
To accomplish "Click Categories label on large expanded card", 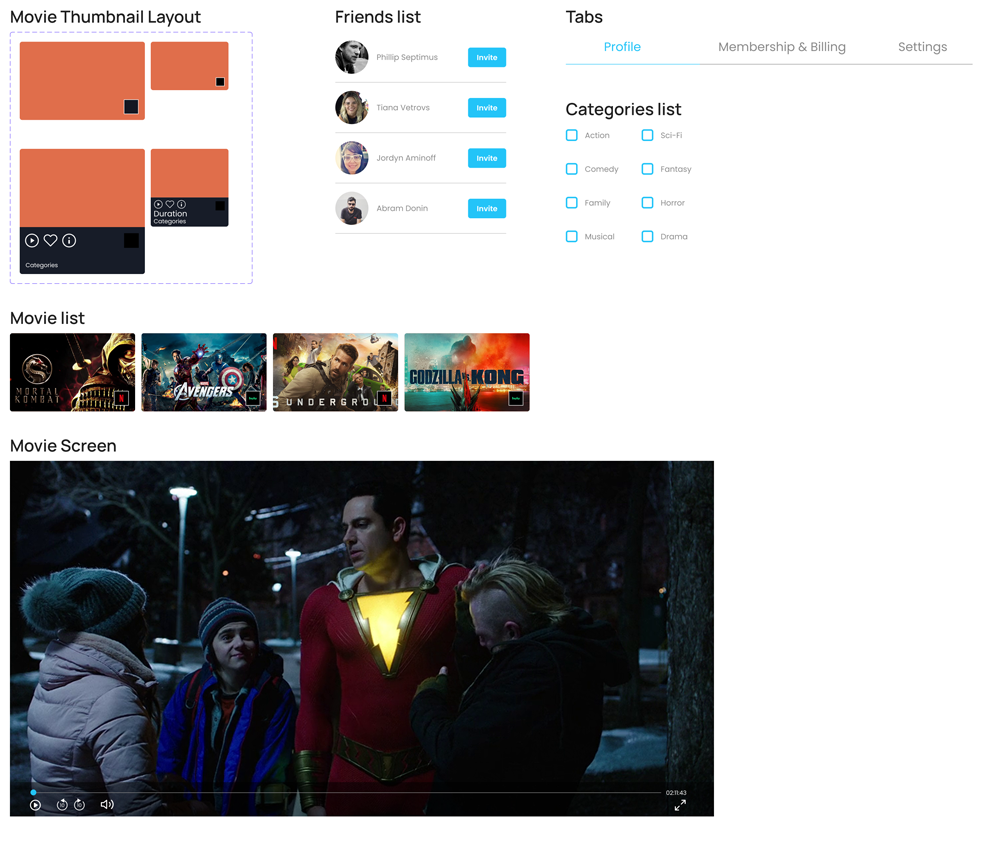I will [41, 265].
